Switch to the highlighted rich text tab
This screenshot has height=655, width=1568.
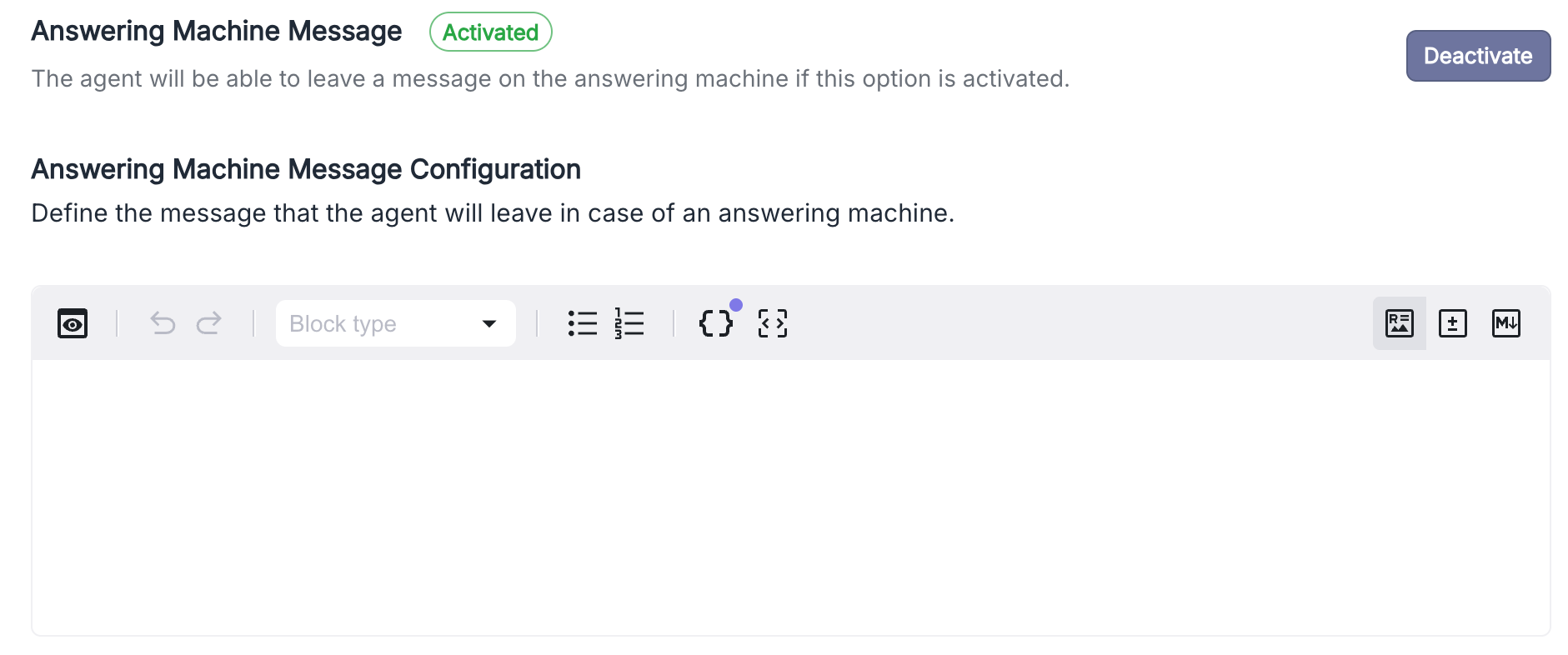[1399, 323]
